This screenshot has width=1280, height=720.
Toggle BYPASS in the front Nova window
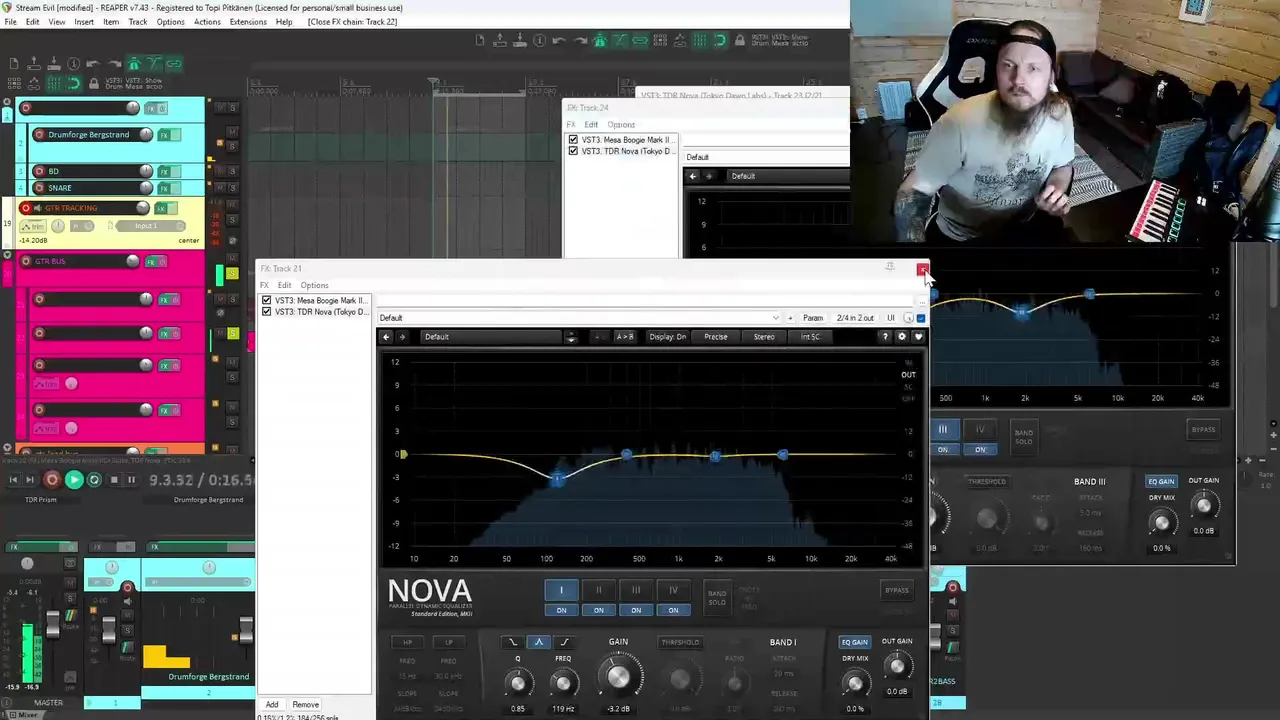(897, 590)
